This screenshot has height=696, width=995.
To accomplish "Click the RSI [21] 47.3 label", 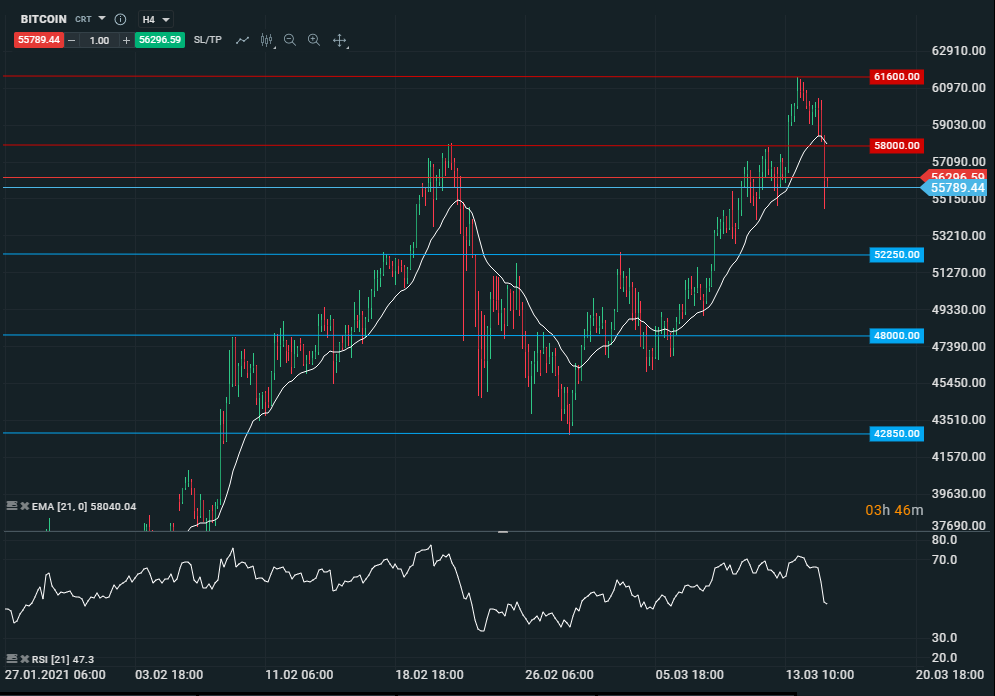I will point(63,659).
